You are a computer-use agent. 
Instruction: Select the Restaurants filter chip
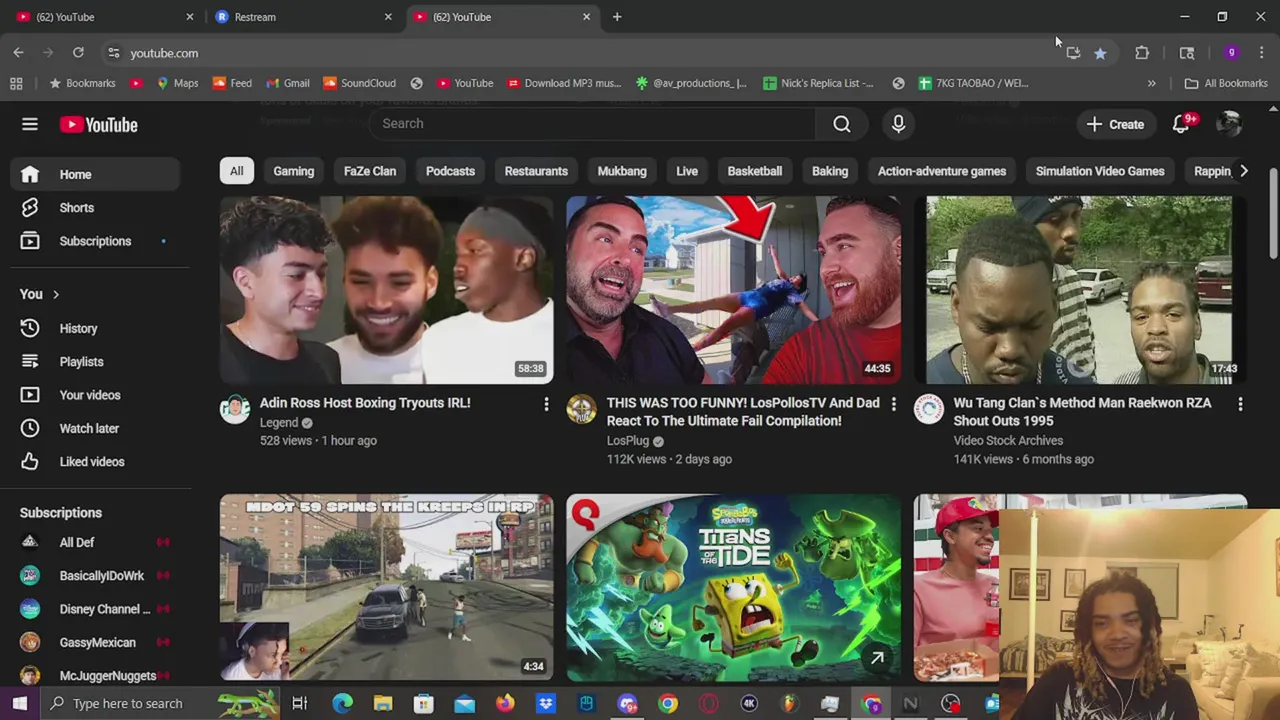click(536, 171)
